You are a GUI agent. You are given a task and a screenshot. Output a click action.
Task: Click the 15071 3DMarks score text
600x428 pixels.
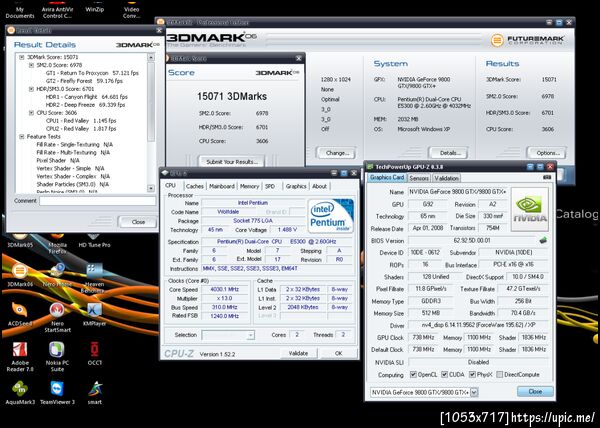(232, 96)
